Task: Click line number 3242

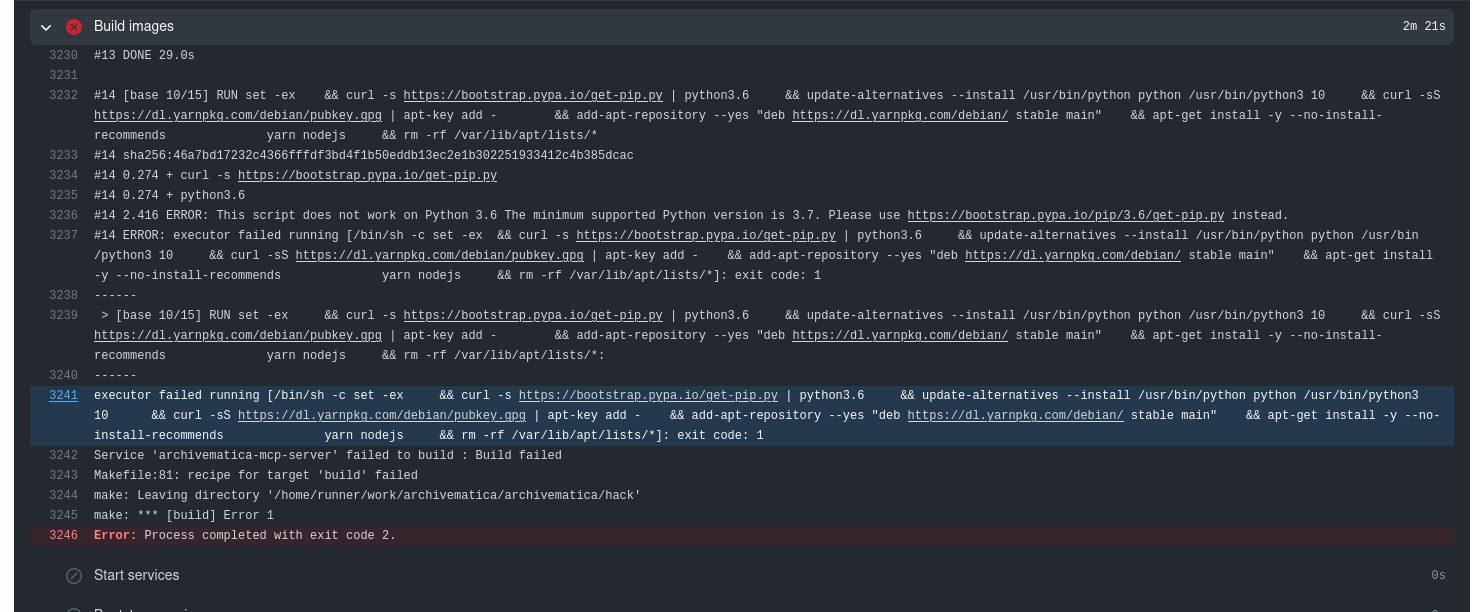Action: [x=63, y=456]
